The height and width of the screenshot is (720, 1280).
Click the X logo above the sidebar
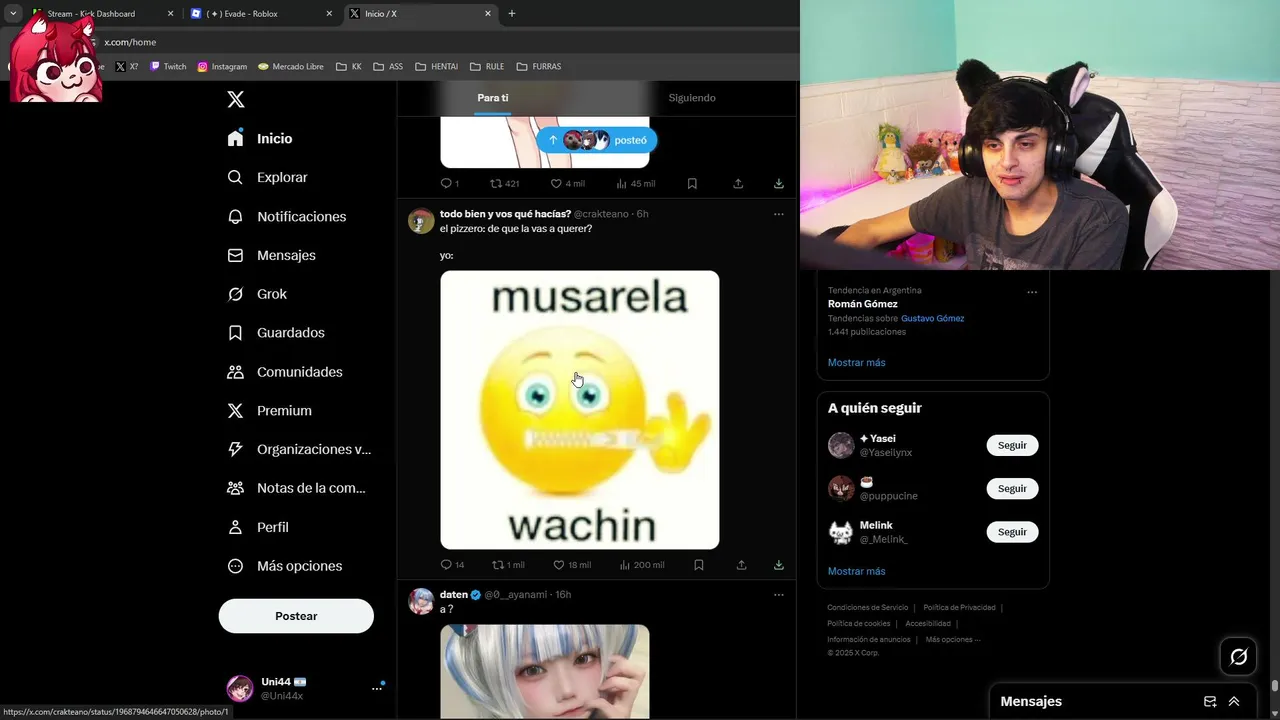(236, 99)
